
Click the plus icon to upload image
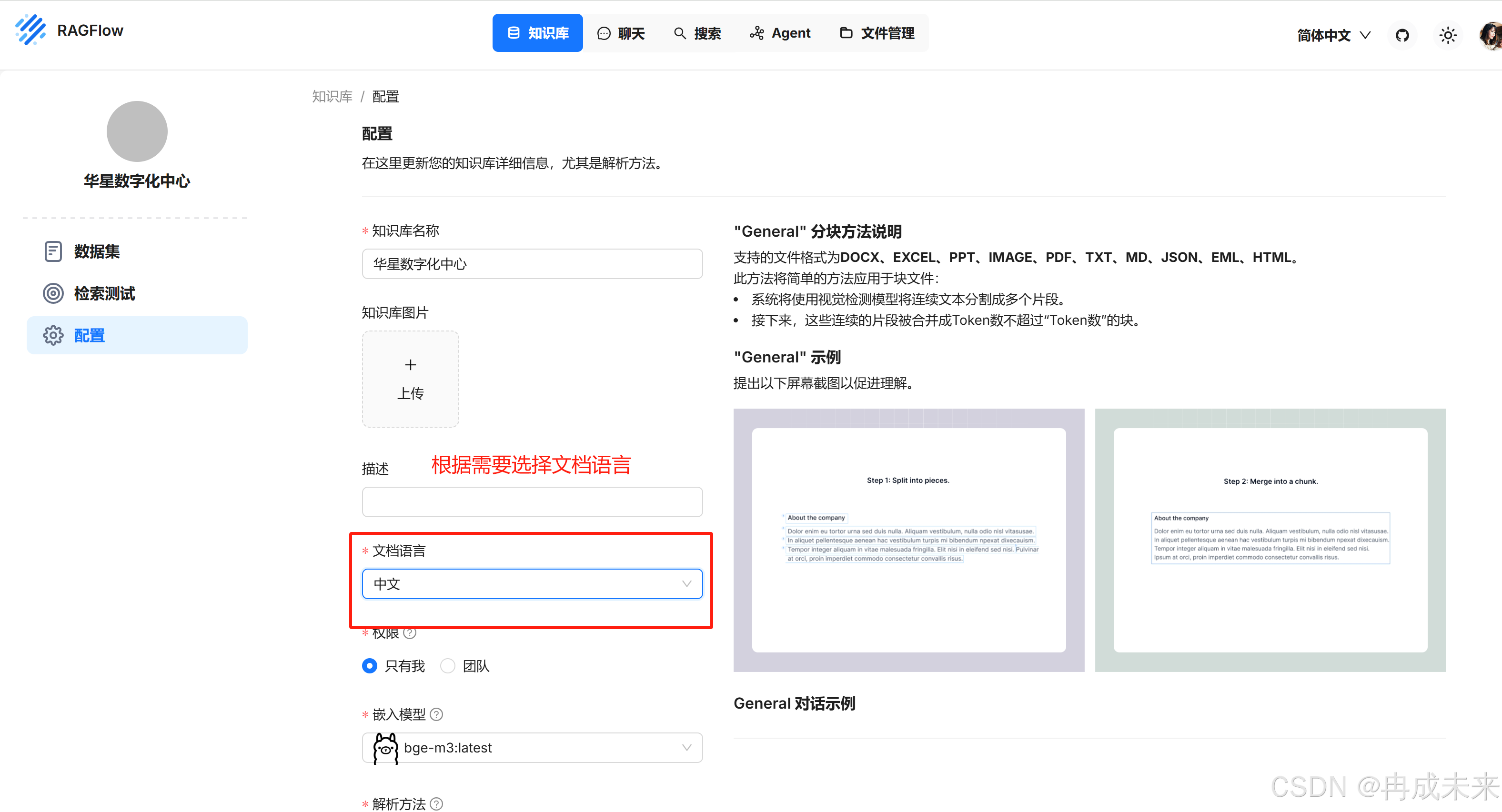[x=411, y=365]
